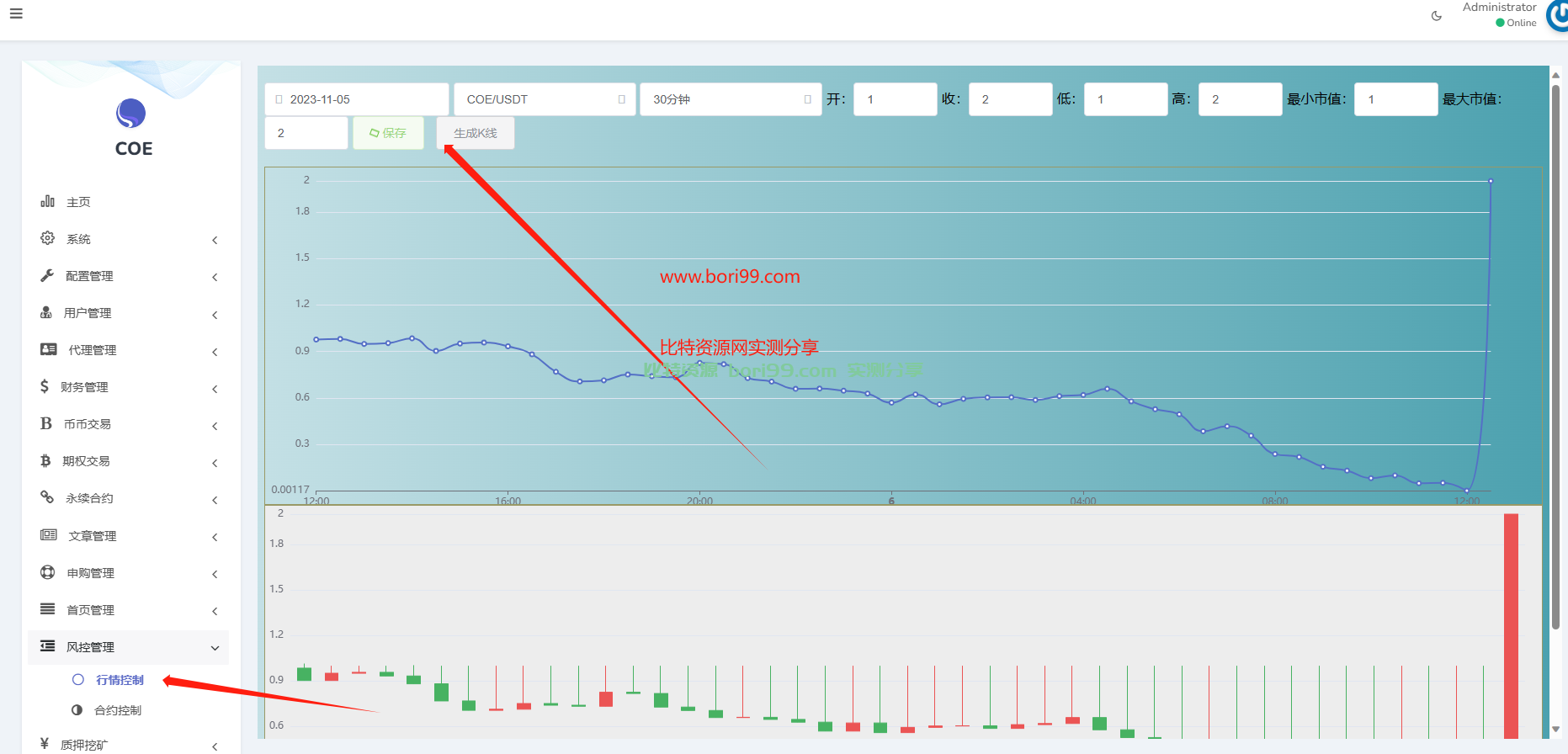Viewport: 1568px width, 754px height.
Task: Expand the 文章管理 menu chevron
Action: point(215,537)
